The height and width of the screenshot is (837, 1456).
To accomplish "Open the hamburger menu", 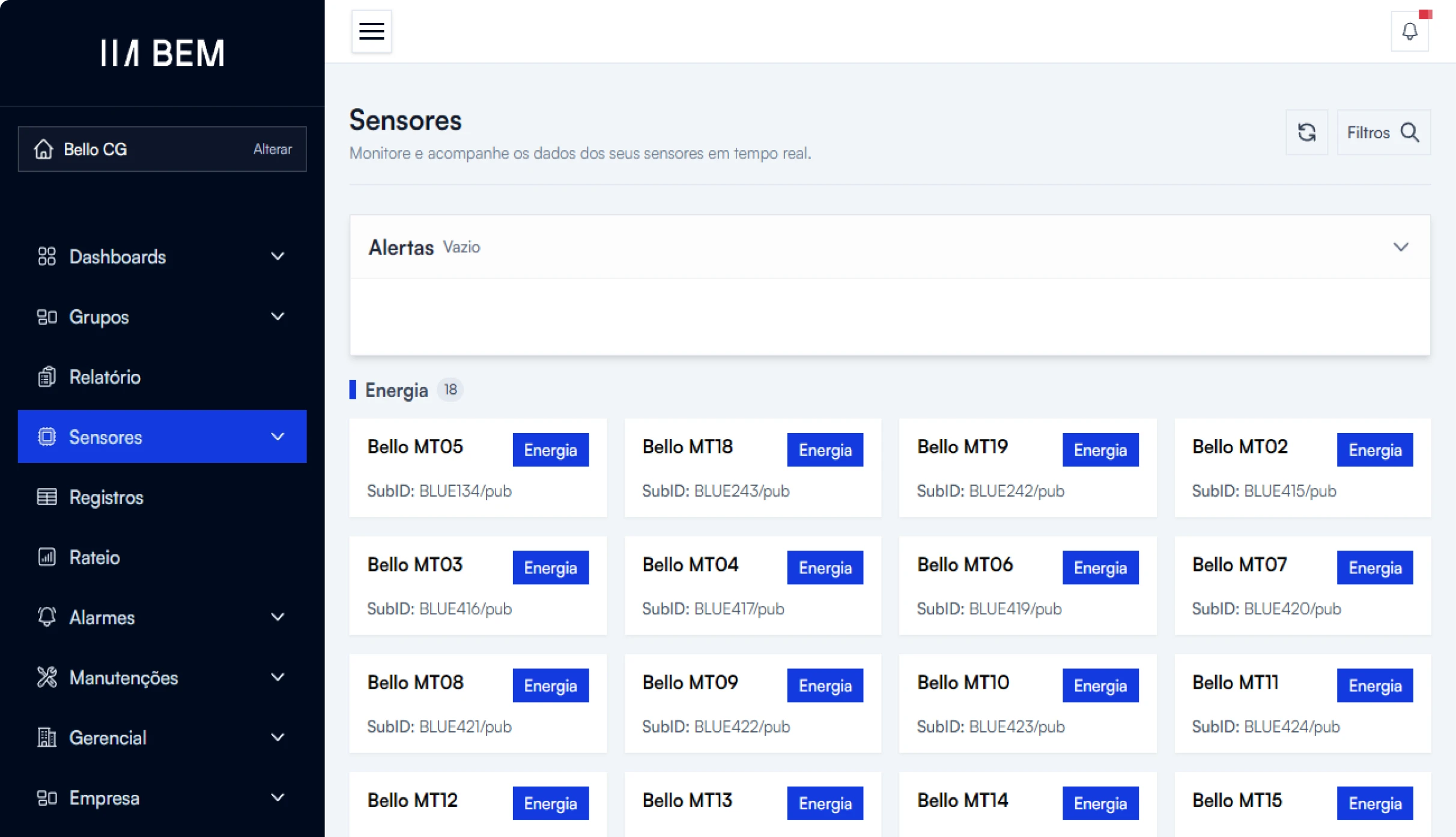I will point(371,31).
